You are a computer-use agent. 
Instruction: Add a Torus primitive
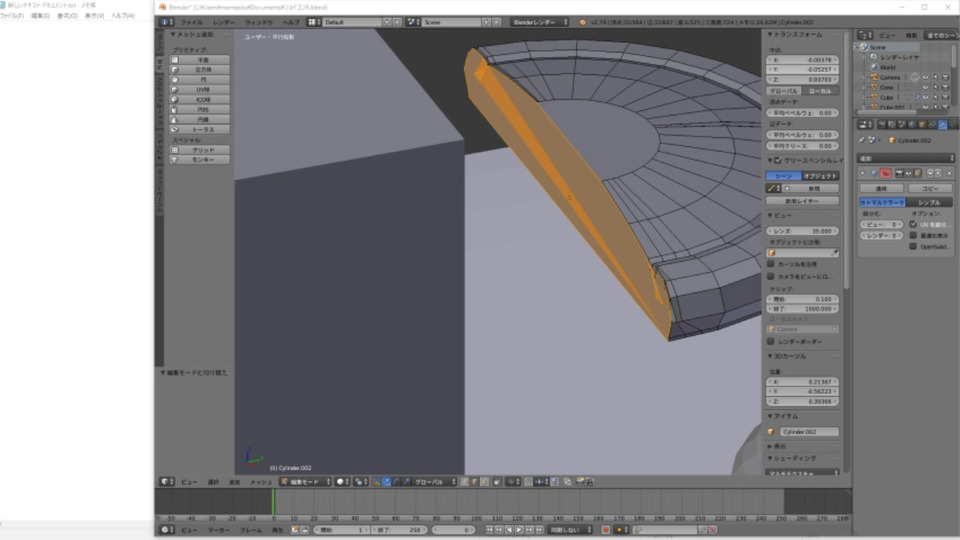(203, 129)
